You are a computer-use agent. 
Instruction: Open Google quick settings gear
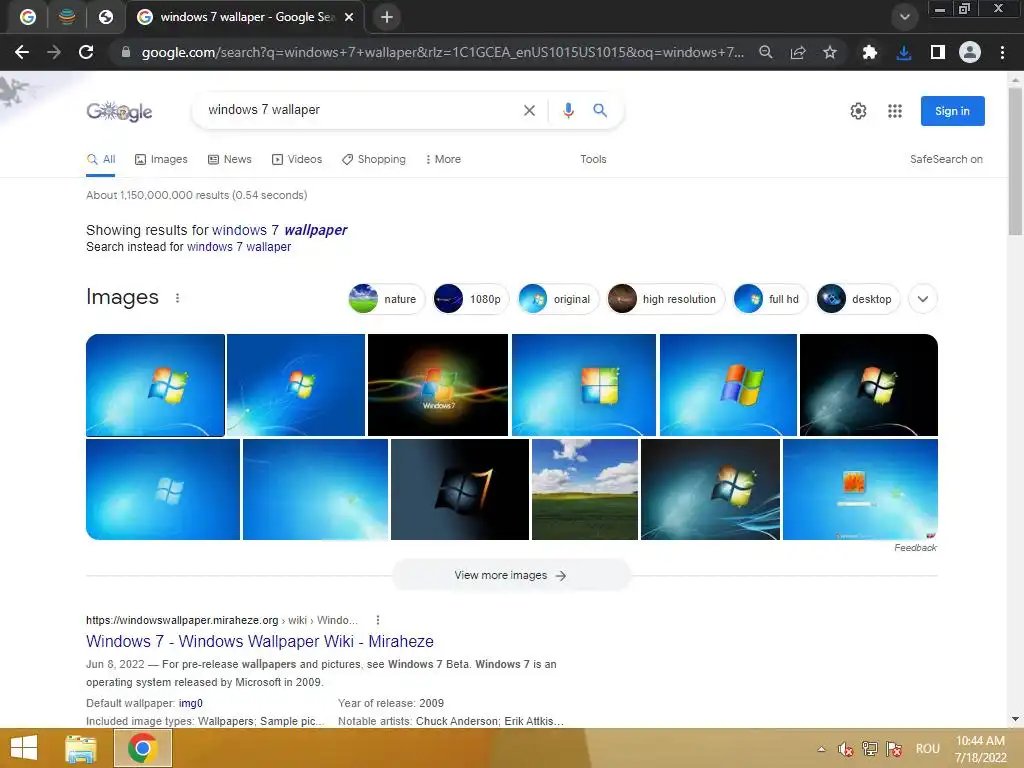point(858,111)
